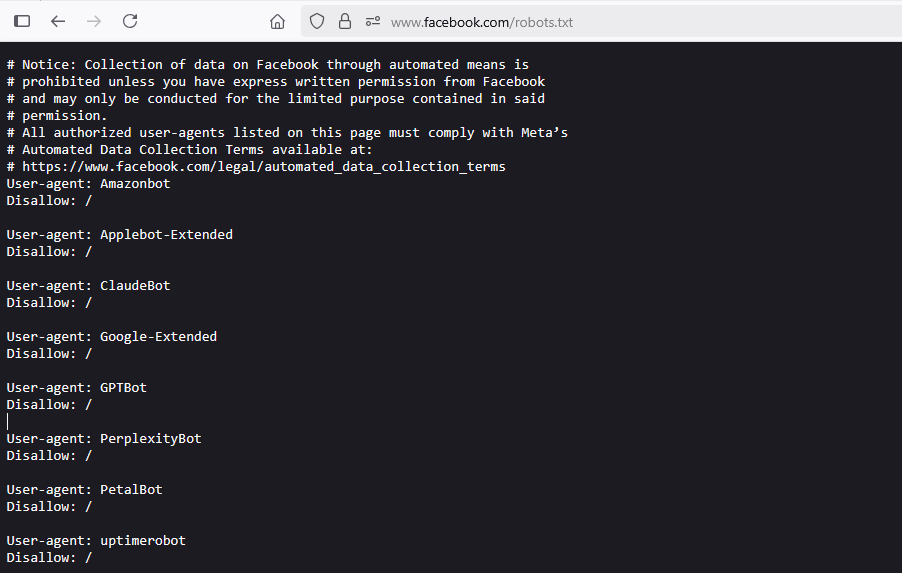Click the 'User-agent: ClaudeBot' line
The image size is (902, 573).
click(88, 286)
